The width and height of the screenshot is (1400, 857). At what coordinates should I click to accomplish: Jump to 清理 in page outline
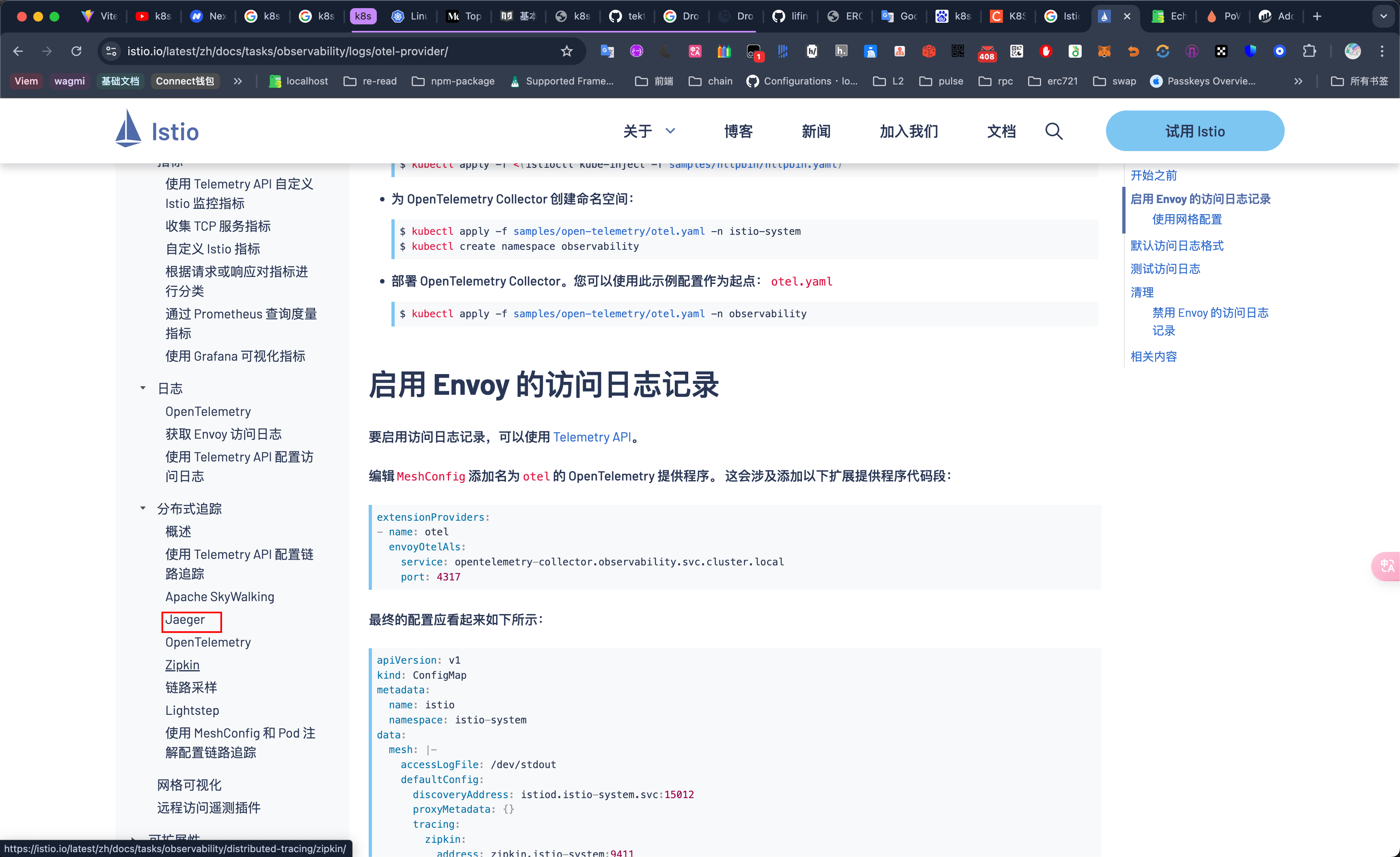point(1141,292)
